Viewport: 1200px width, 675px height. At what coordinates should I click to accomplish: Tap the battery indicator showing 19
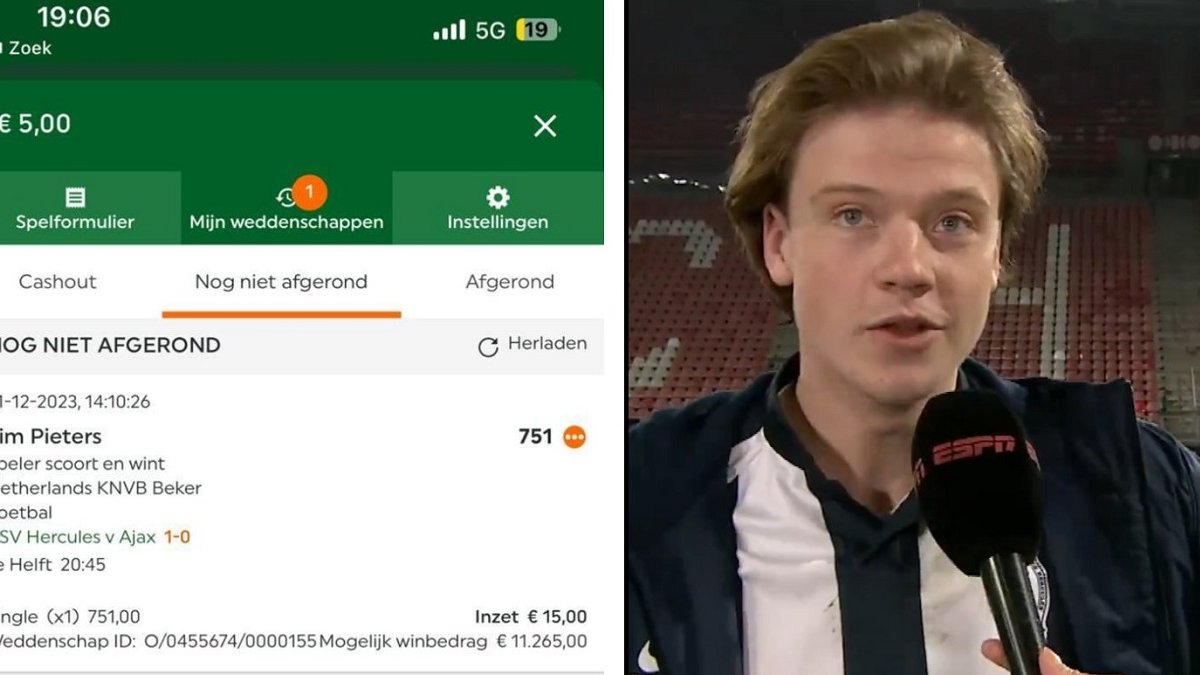[x=537, y=30]
